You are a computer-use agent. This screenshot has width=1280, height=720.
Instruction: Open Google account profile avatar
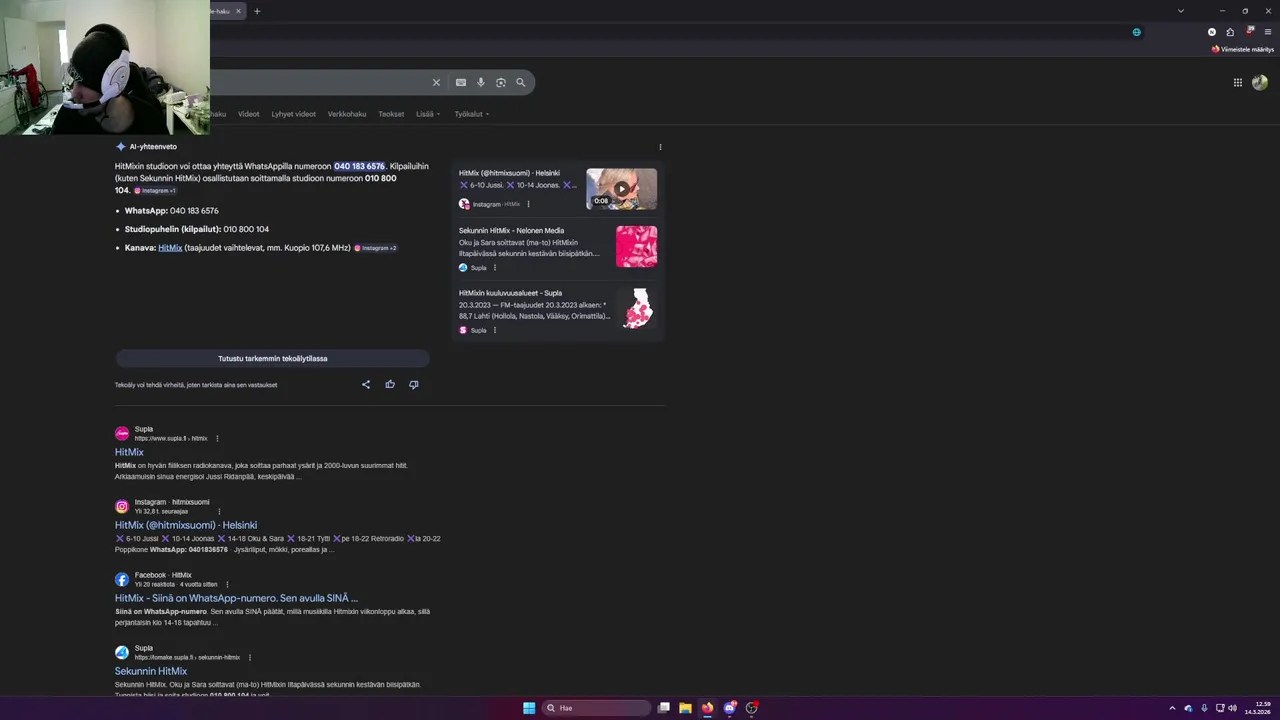click(x=1260, y=83)
